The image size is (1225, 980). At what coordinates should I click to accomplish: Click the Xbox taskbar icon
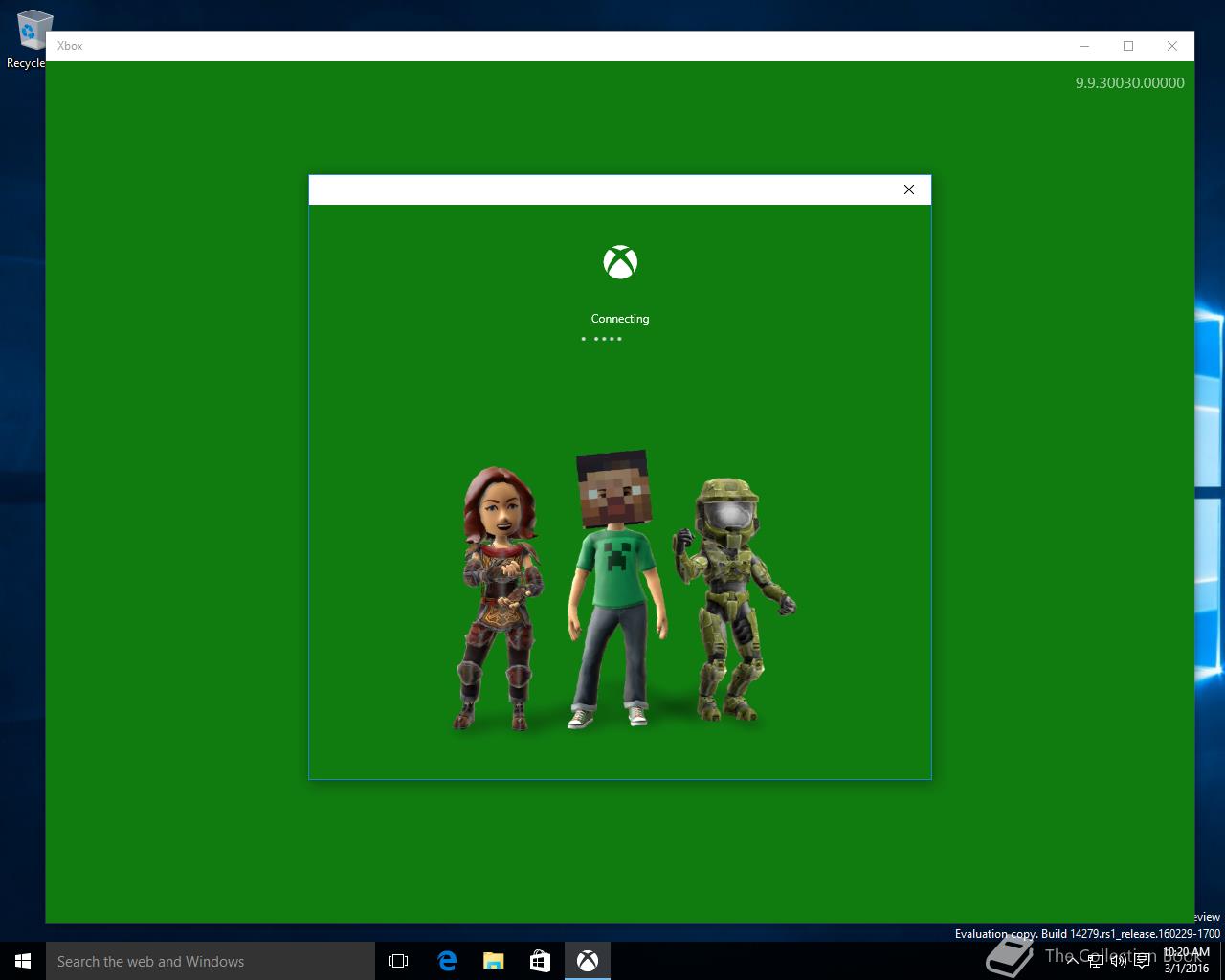click(x=588, y=961)
